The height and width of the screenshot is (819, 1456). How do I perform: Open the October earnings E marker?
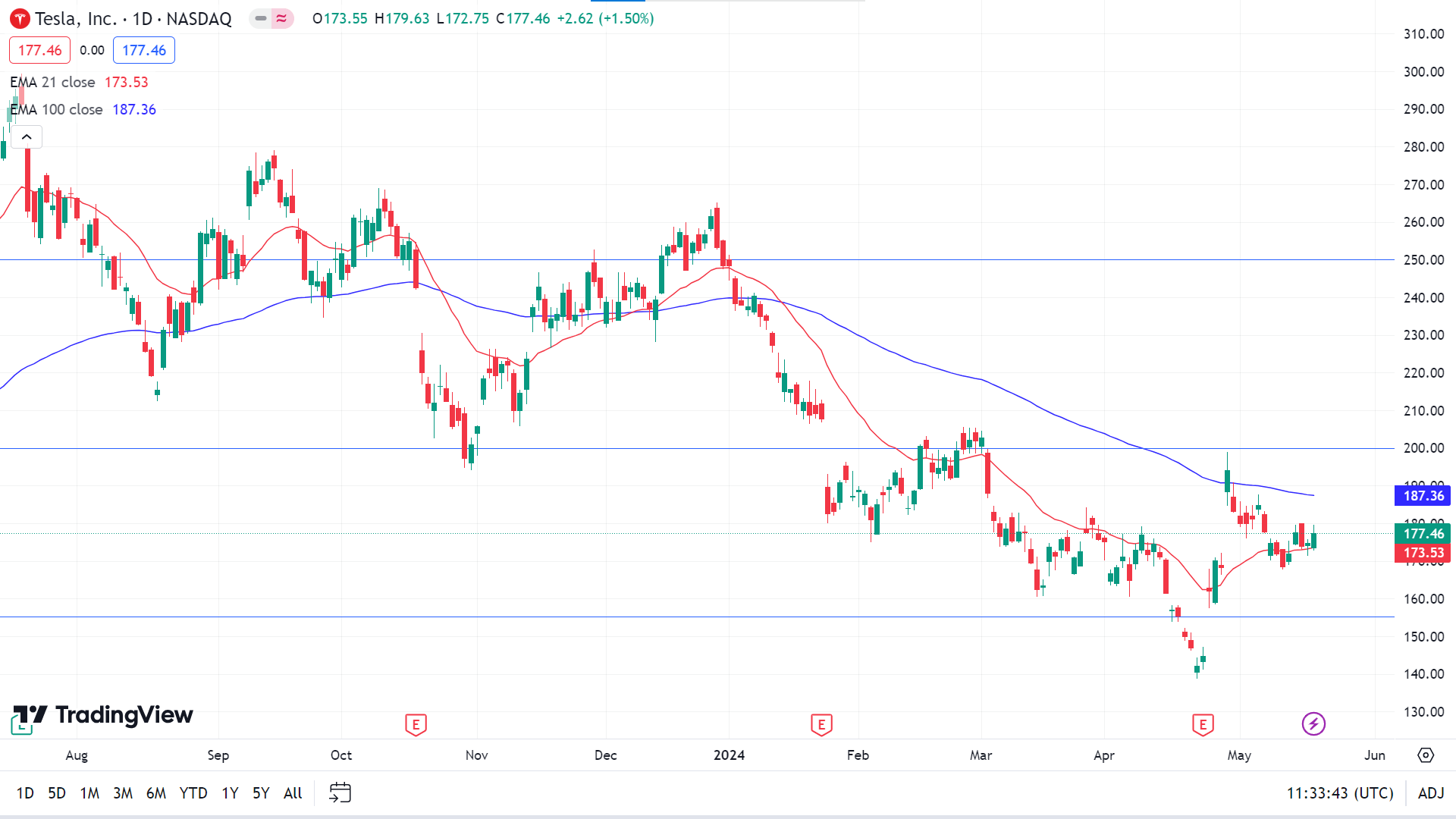point(416,725)
